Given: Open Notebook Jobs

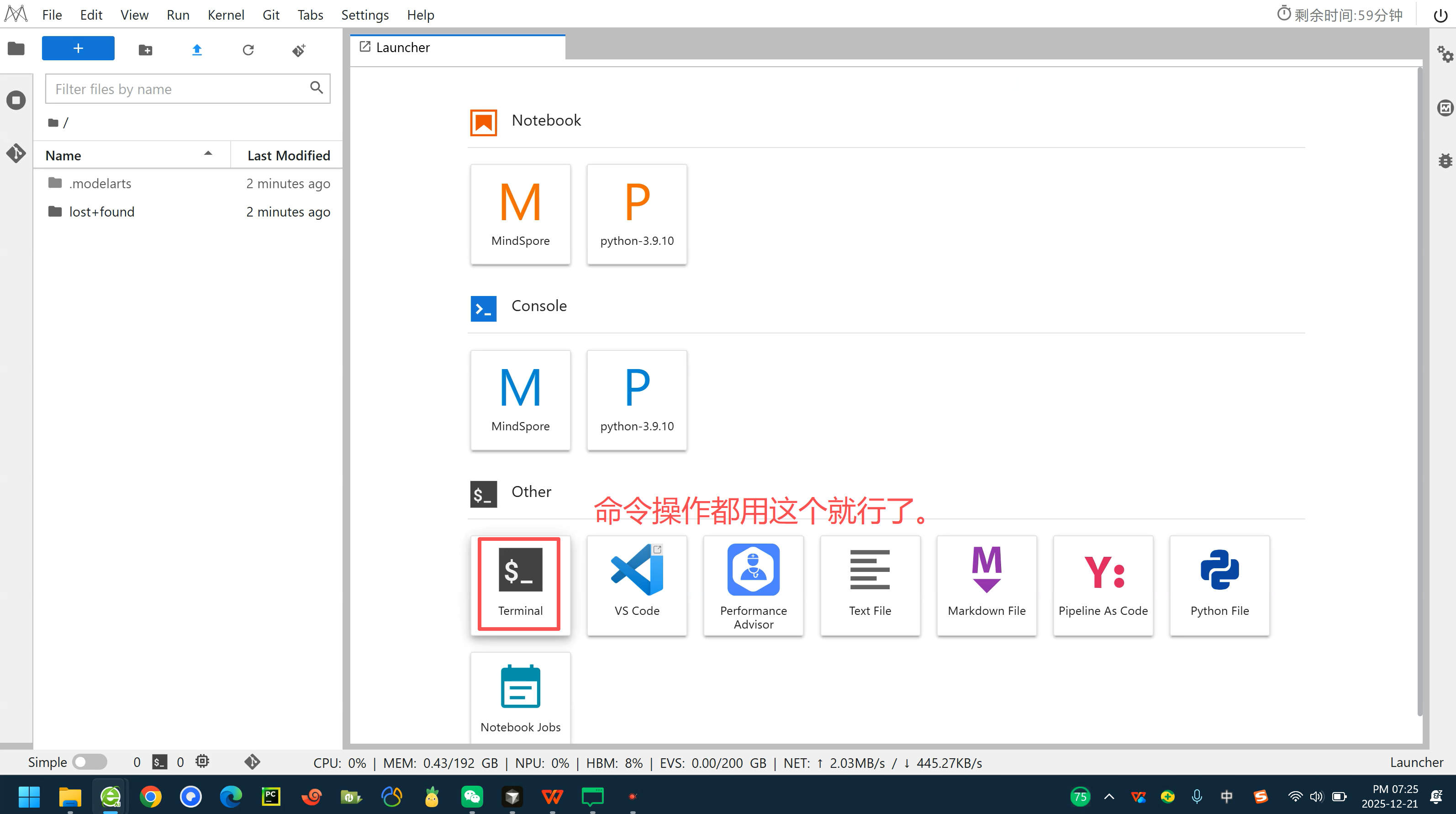Looking at the screenshot, I should click(519, 698).
